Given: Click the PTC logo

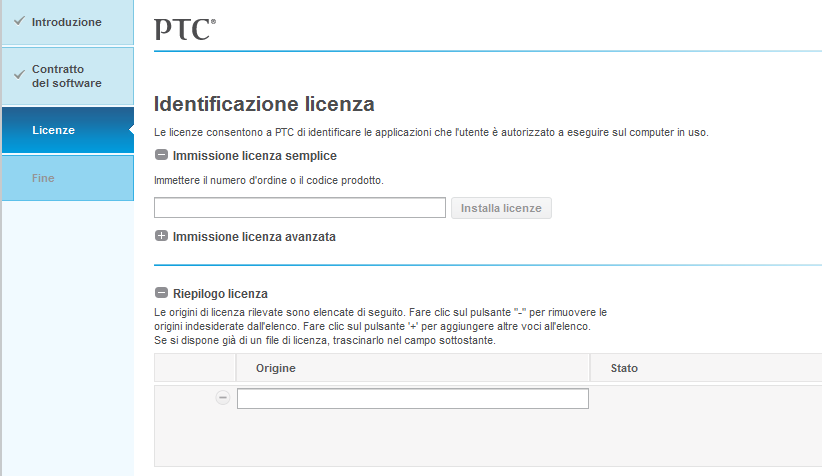Looking at the screenshot, I should 185,29.
